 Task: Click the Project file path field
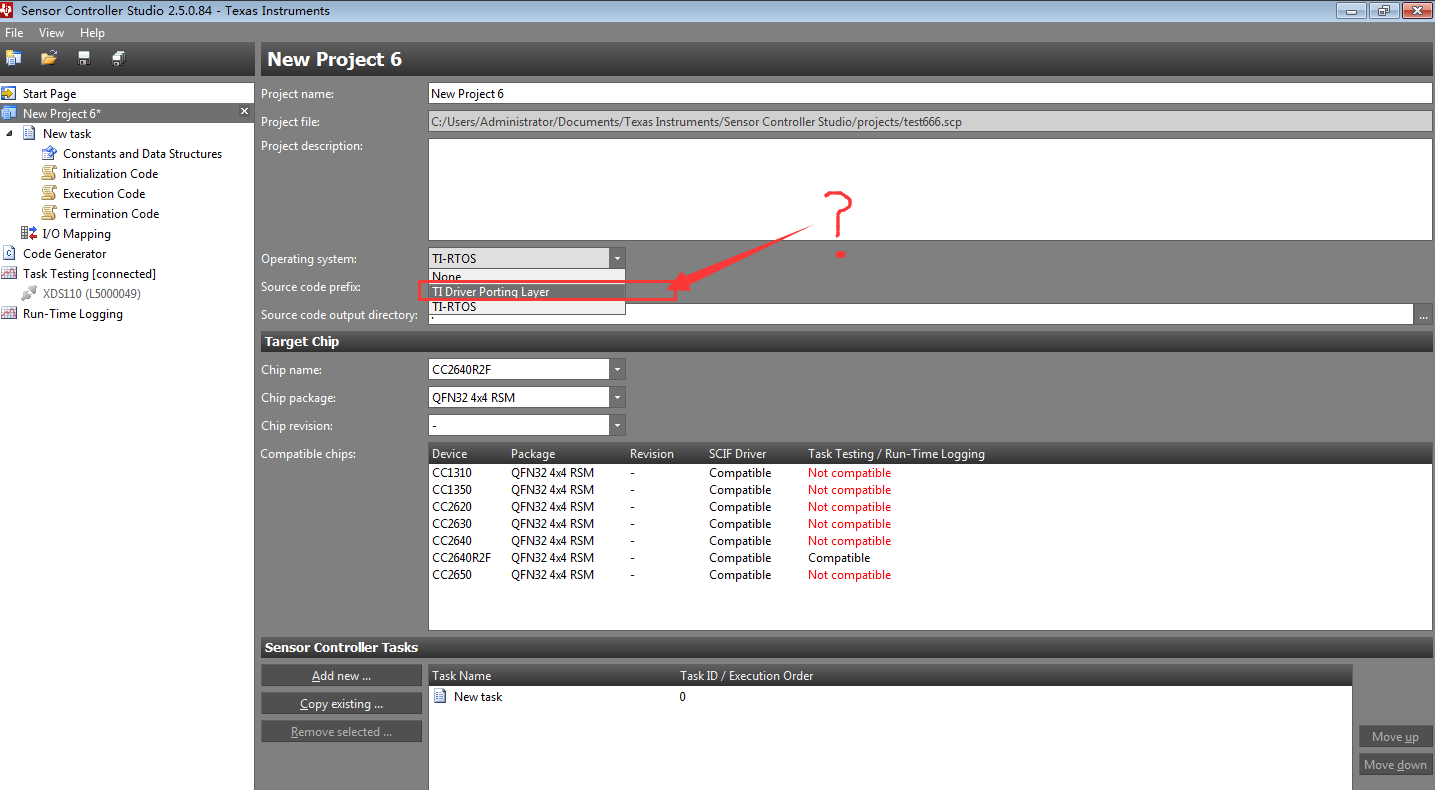pyautogui.click(x=930, y=122)
